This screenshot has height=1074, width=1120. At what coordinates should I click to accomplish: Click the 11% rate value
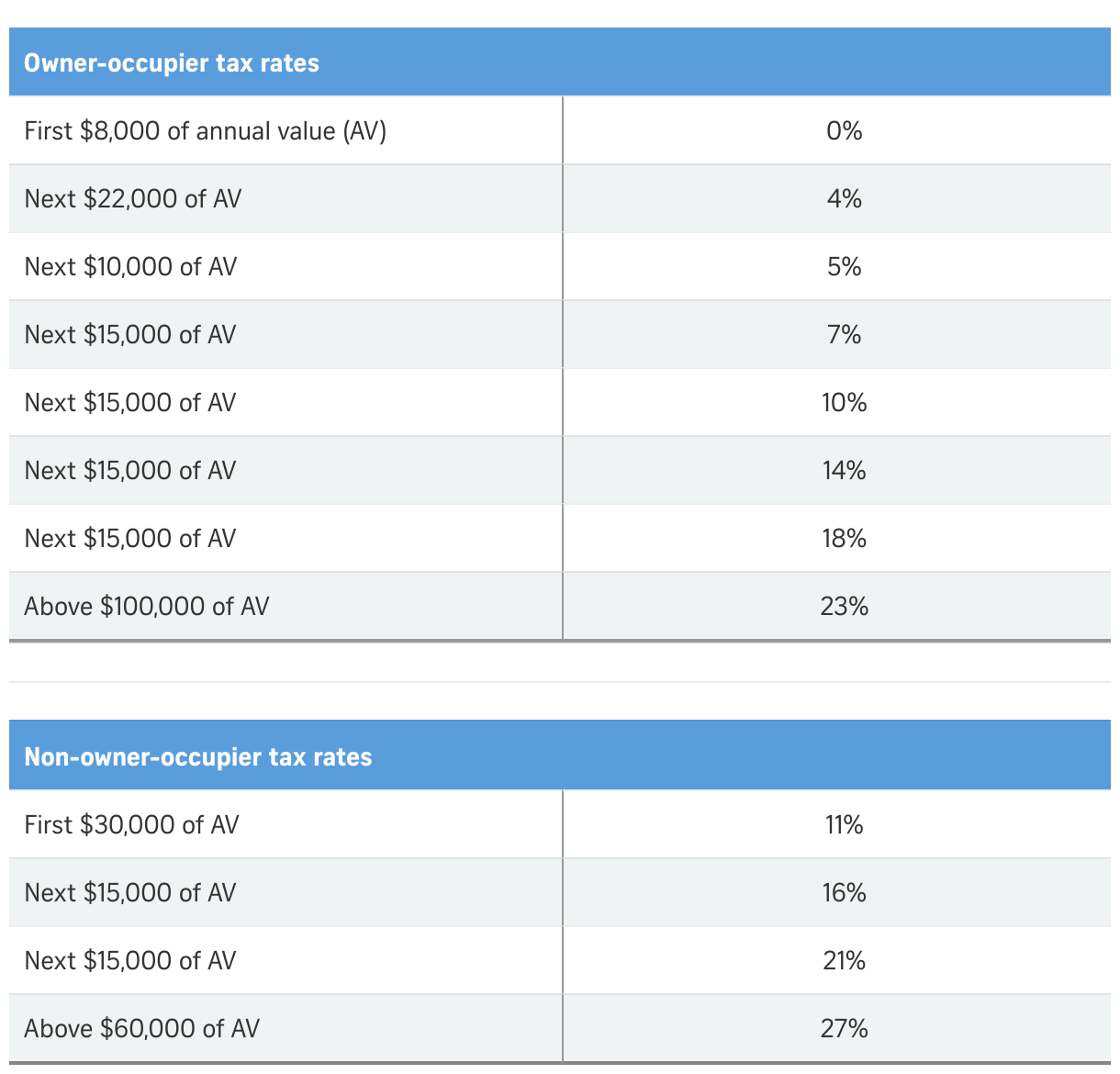tap(844, 825)
